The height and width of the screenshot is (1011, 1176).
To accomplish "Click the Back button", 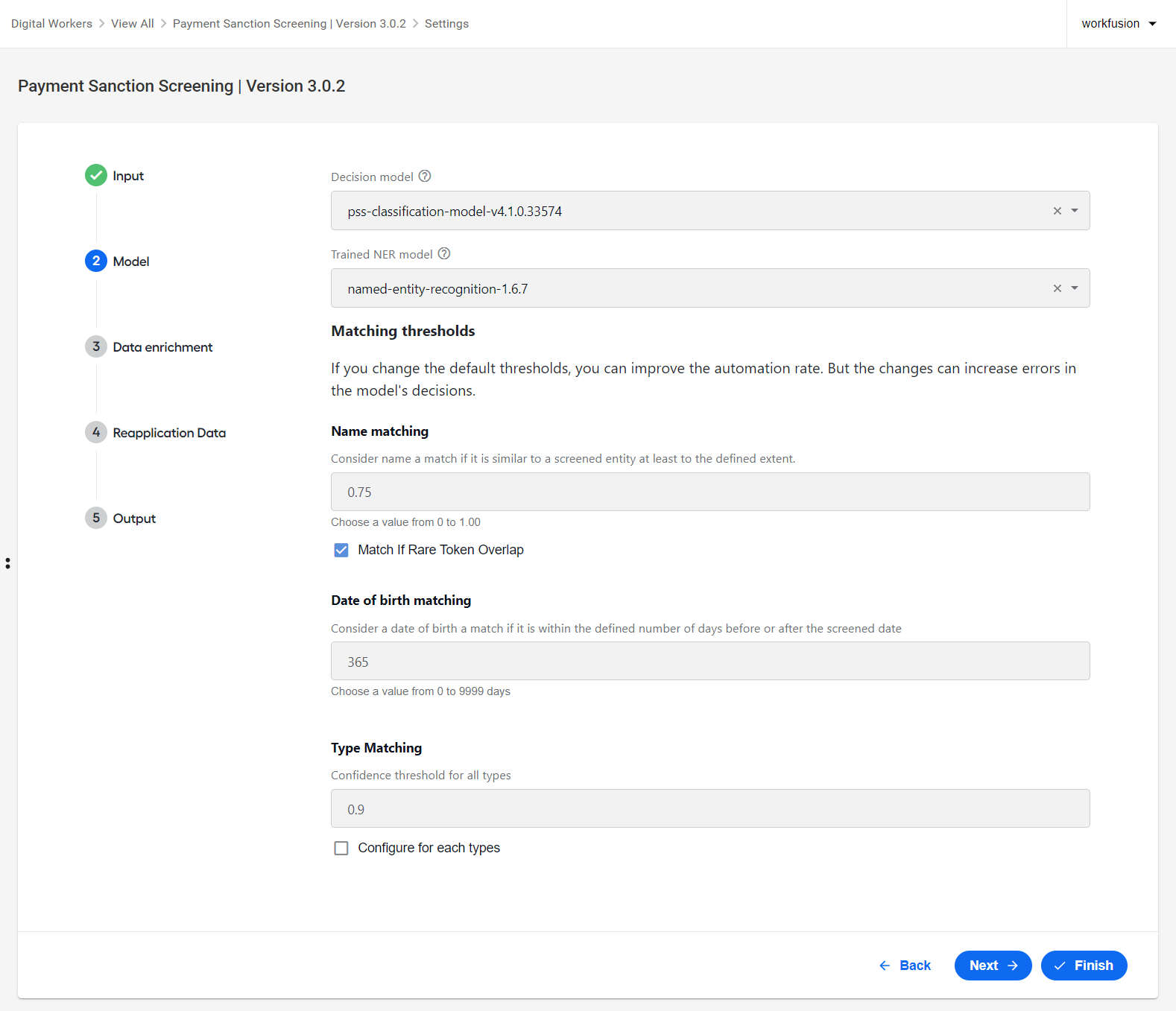I will [905, 966].
